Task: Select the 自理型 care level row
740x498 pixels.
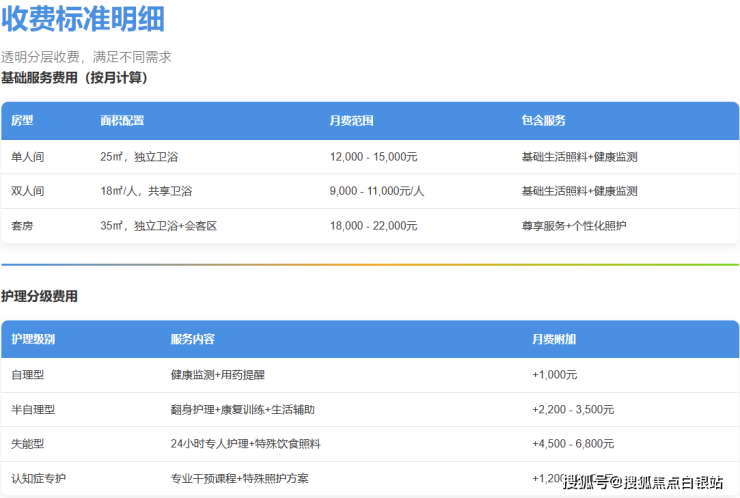Action: click(x=28, y=375)
